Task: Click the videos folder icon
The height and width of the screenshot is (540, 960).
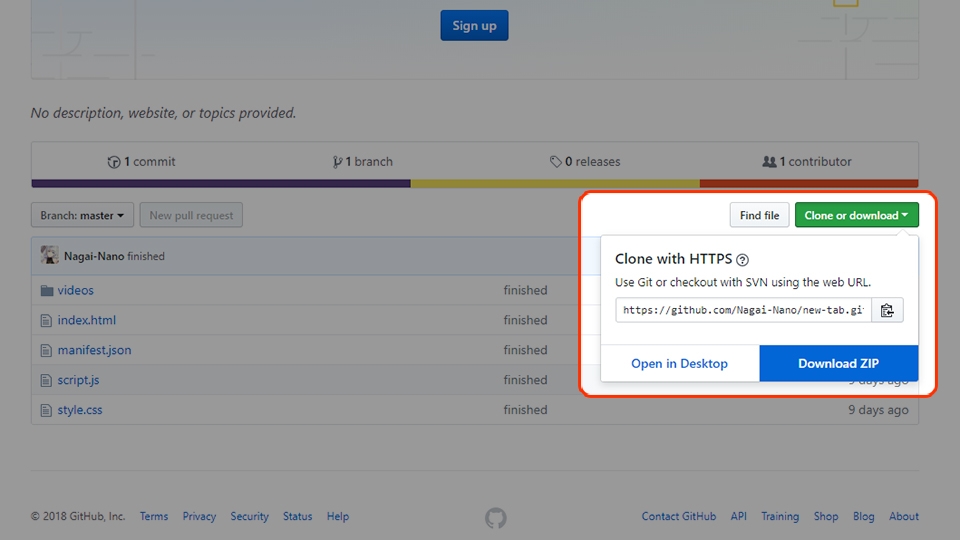Action: point(47,290)
